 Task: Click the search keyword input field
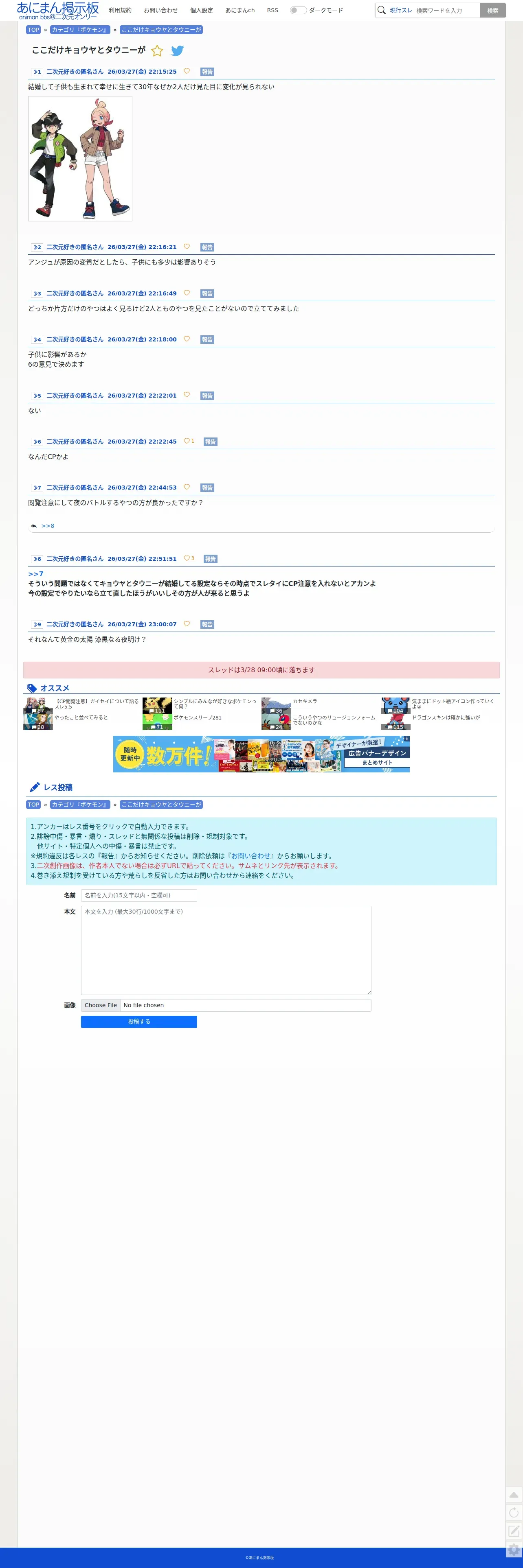coord(446,10)
